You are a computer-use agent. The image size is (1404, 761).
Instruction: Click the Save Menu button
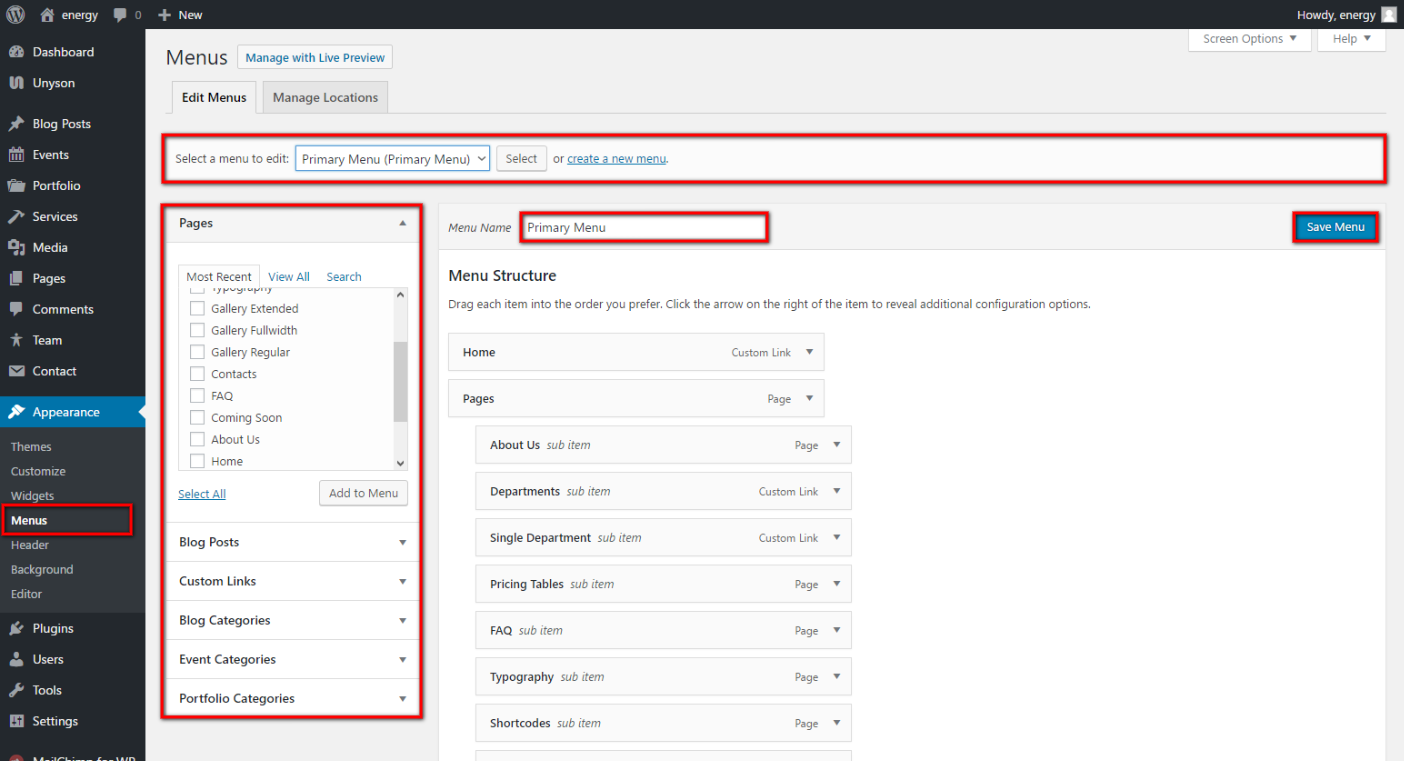coord(1335,227)
